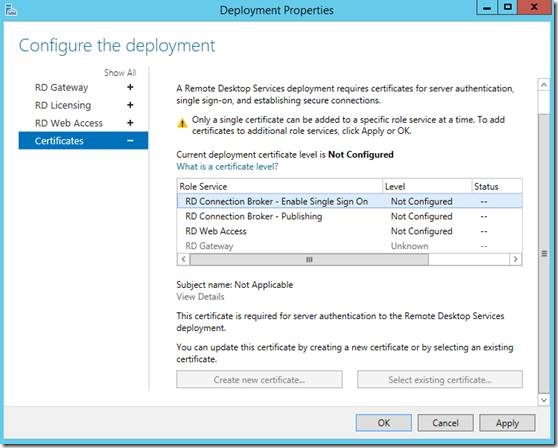Expand the RD Licensing section plus icon
The height and width of the screenshot is (448, 558).
click(130, 105)
